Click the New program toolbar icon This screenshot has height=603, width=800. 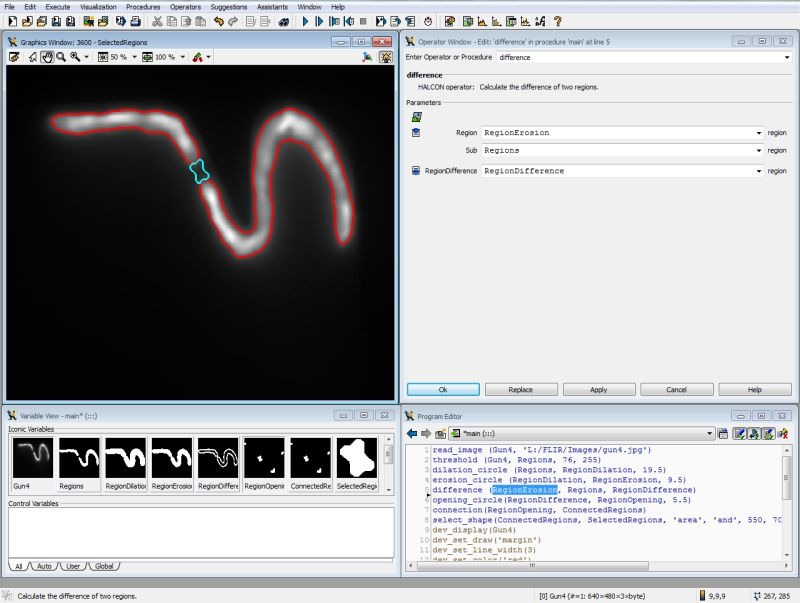pyautogui.click(x=11, y=21)
